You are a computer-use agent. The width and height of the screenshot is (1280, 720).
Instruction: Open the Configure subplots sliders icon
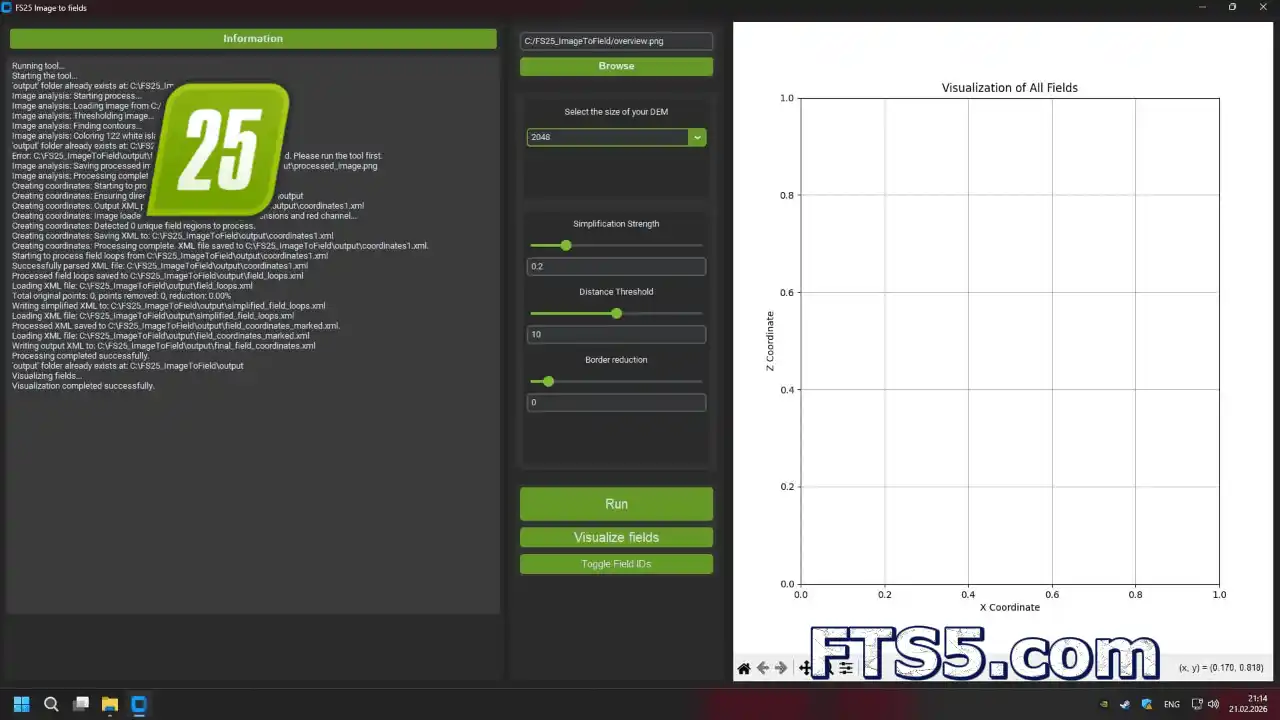point(846,668)
